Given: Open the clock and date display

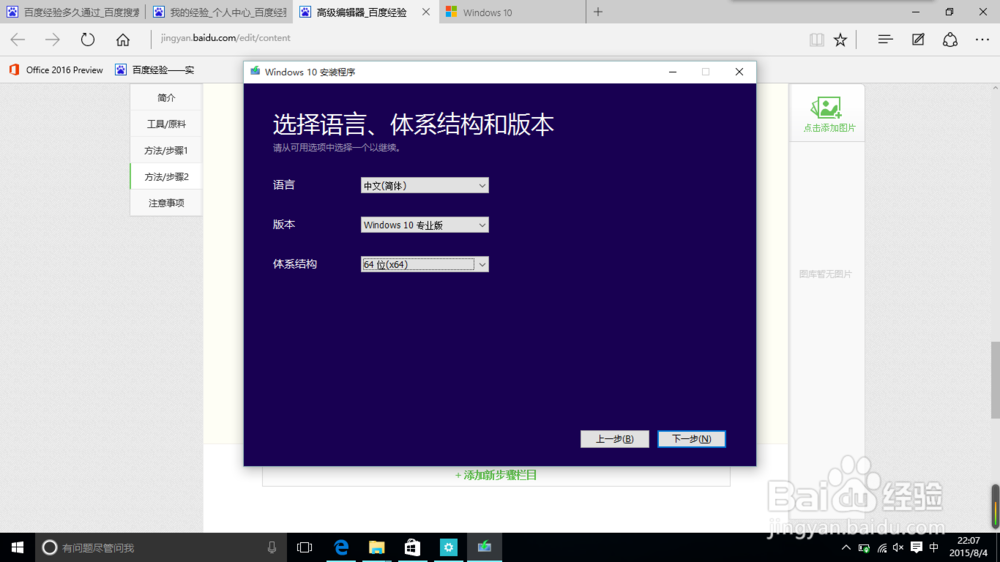Looking at the screenshot, I should tap(968, 547).
